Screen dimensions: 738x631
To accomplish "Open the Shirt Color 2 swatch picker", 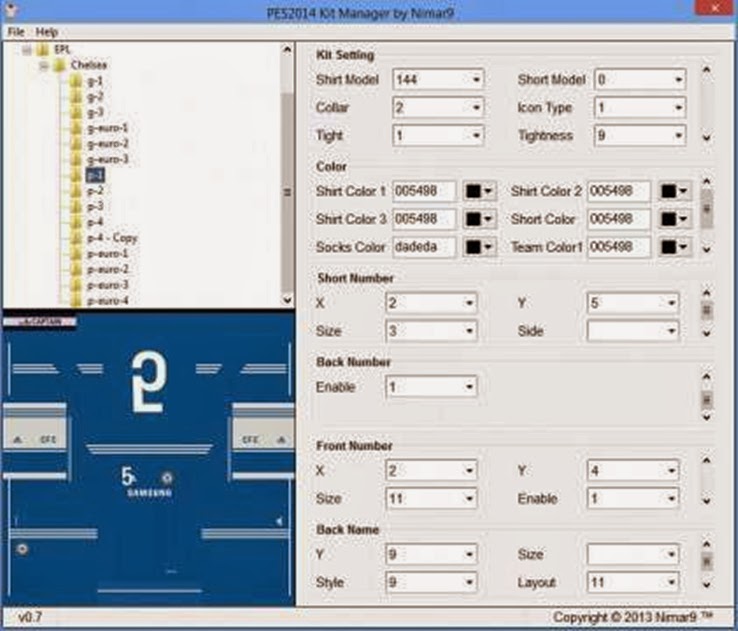I will (x=674, y=191).
